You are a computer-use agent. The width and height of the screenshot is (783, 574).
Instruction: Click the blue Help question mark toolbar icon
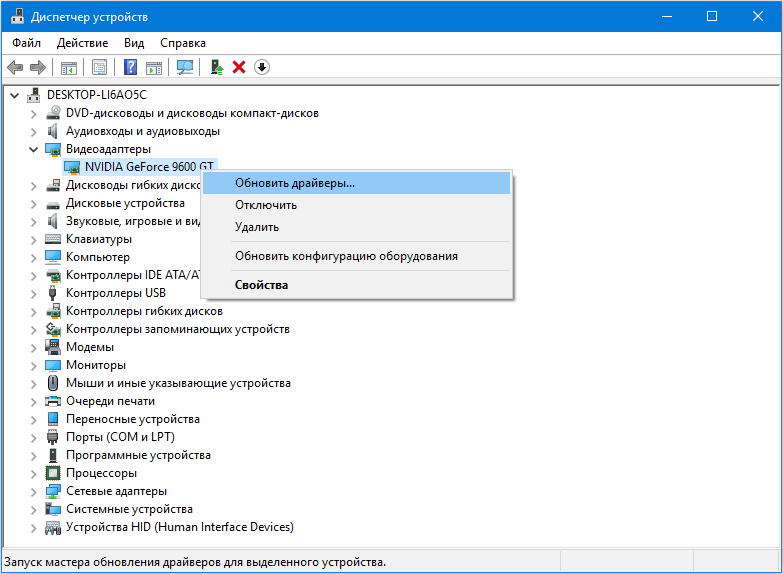click(x=130, y=67)
